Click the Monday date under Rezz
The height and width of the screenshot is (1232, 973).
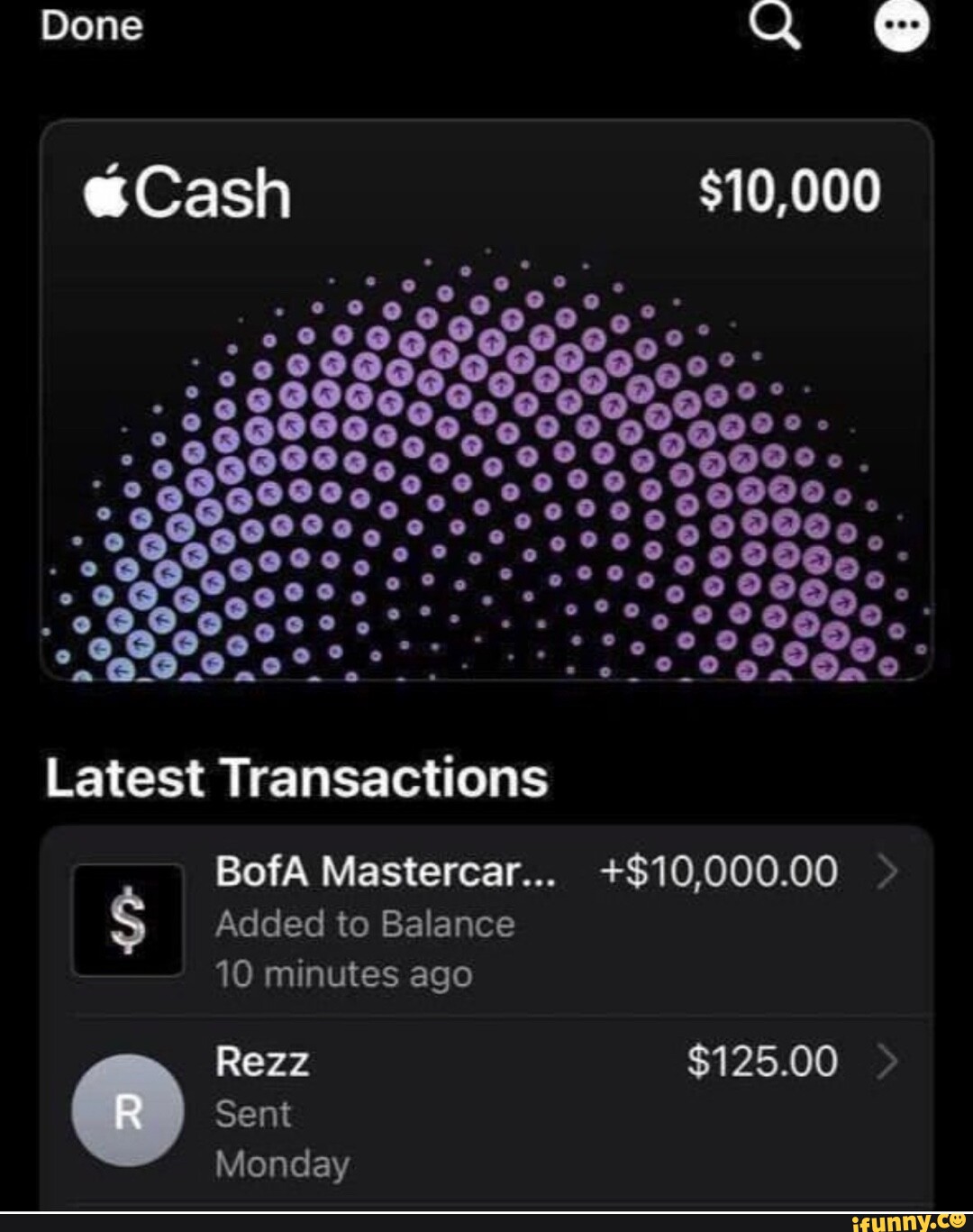[282, 1164]
